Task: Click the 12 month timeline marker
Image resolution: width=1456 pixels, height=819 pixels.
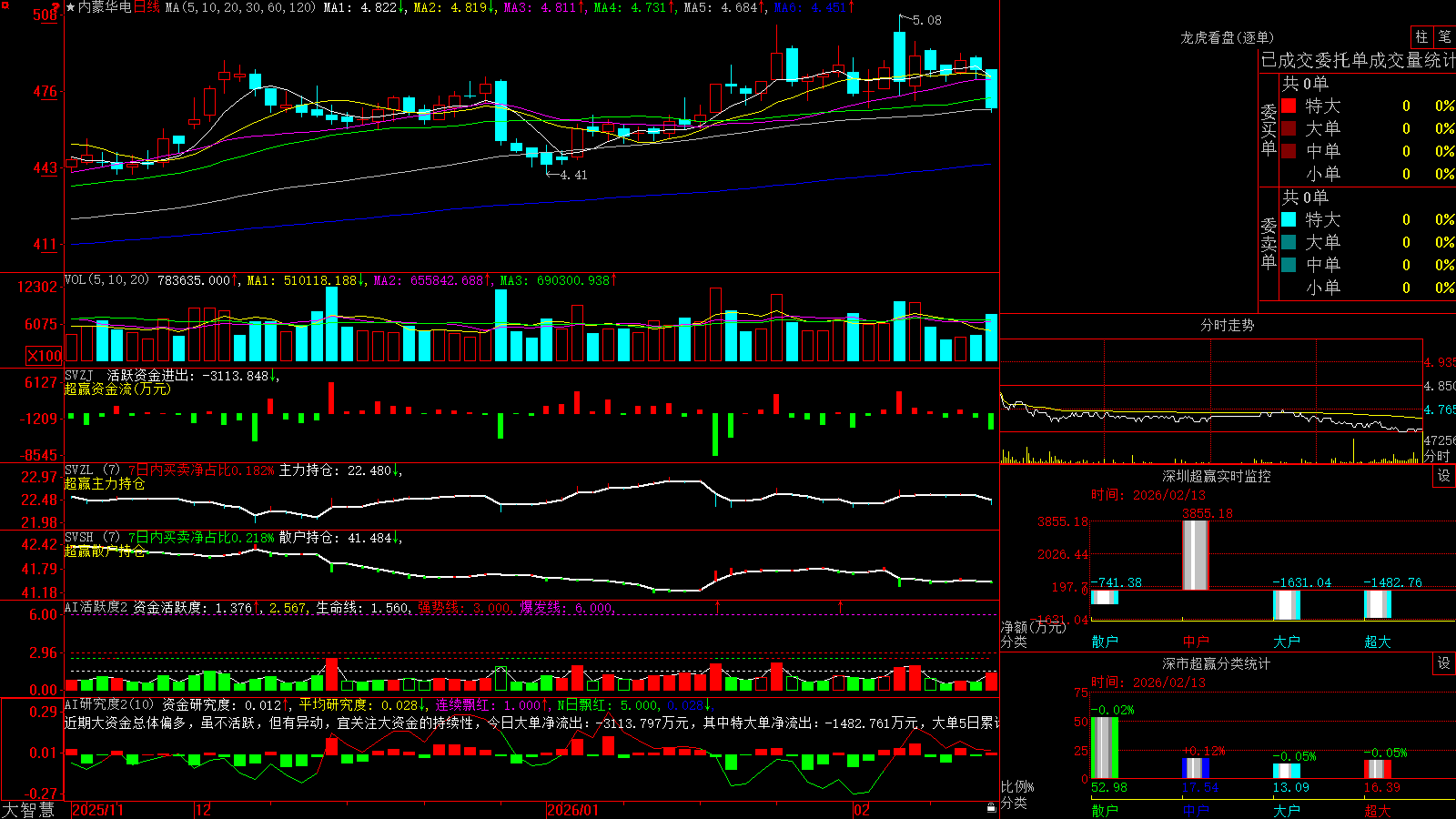Action: [x=204, y=810]
